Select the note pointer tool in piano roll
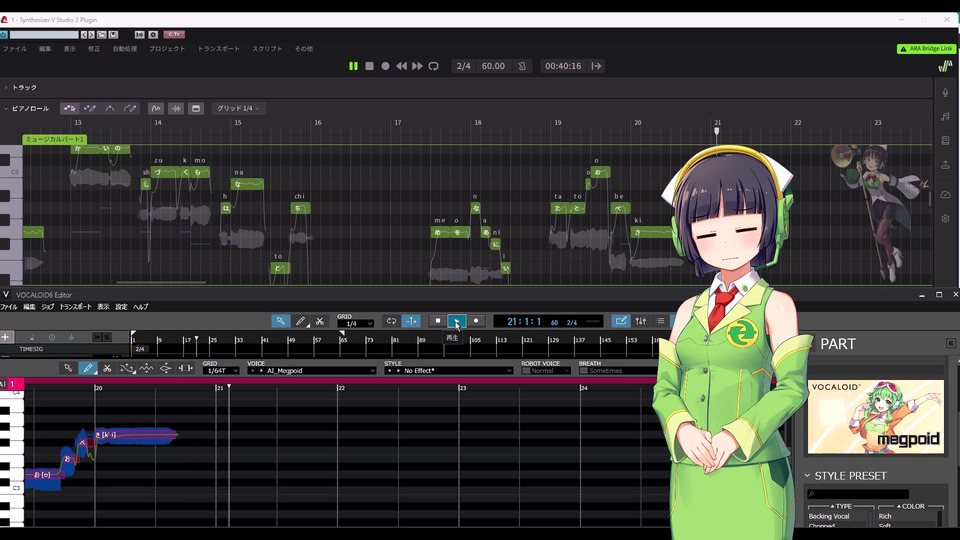960x540 pixels. (70, 108)
